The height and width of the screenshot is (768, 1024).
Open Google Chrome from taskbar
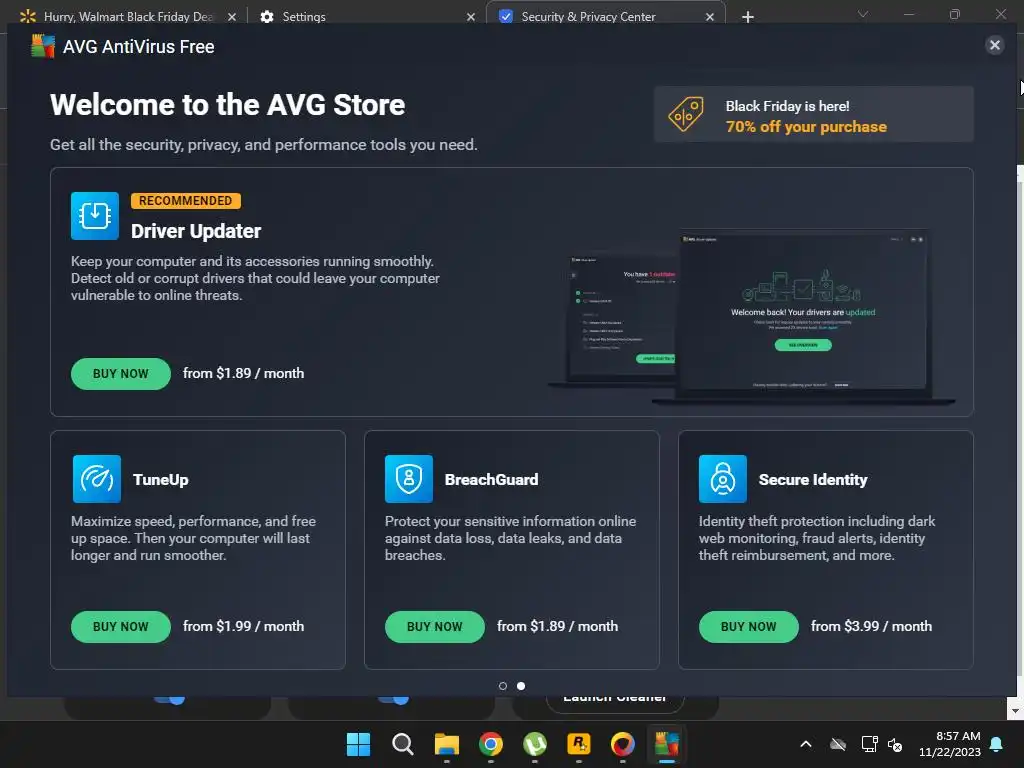[490, 744]
